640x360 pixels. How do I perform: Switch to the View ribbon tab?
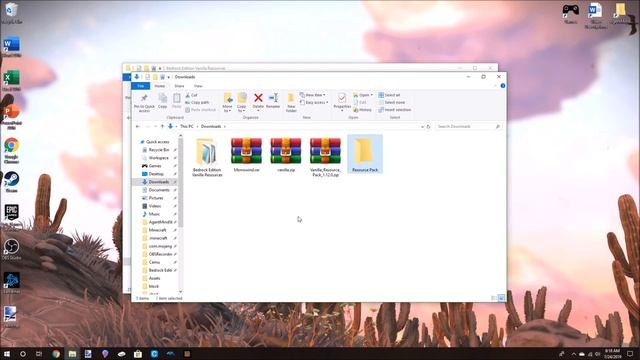click(198, 86)
